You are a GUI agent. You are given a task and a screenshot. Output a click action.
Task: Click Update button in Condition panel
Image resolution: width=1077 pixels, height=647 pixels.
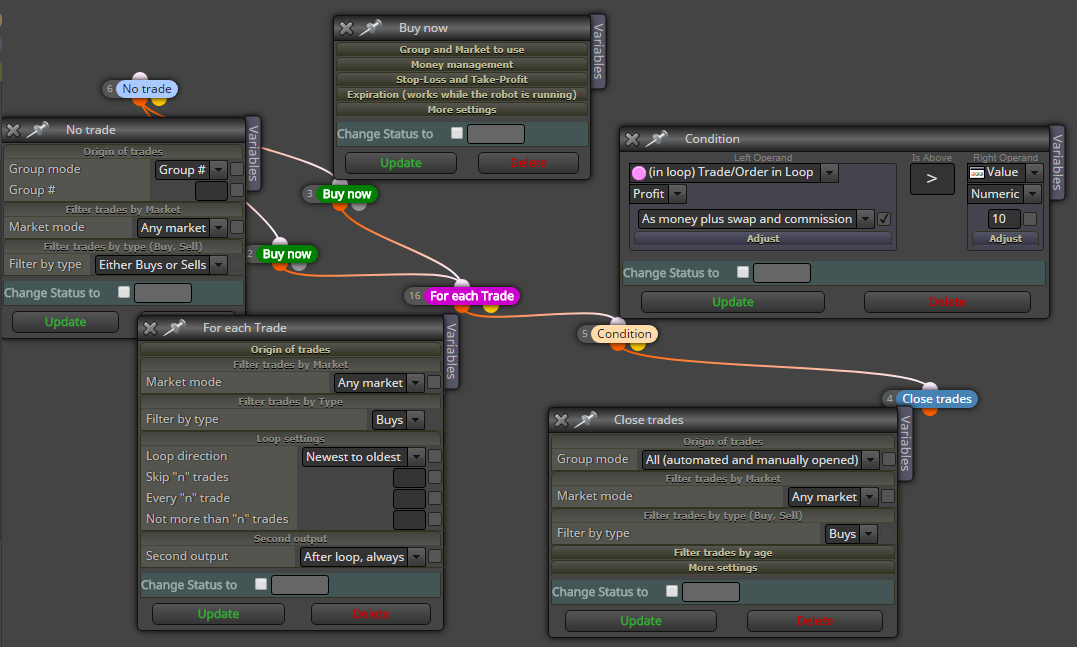(732, 302)
